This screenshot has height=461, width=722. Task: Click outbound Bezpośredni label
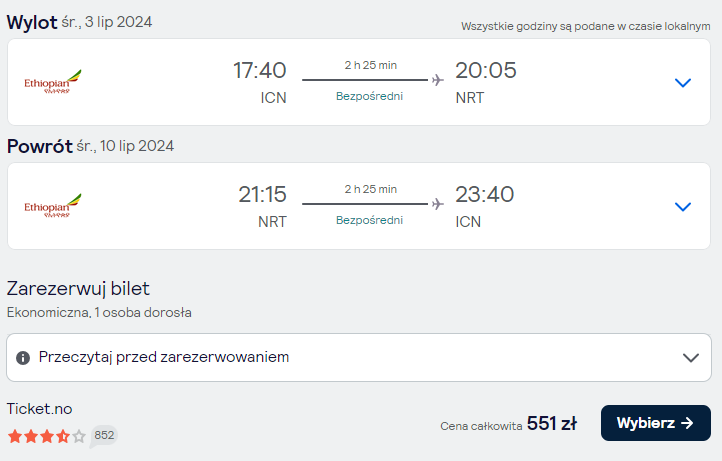(369, 96)
